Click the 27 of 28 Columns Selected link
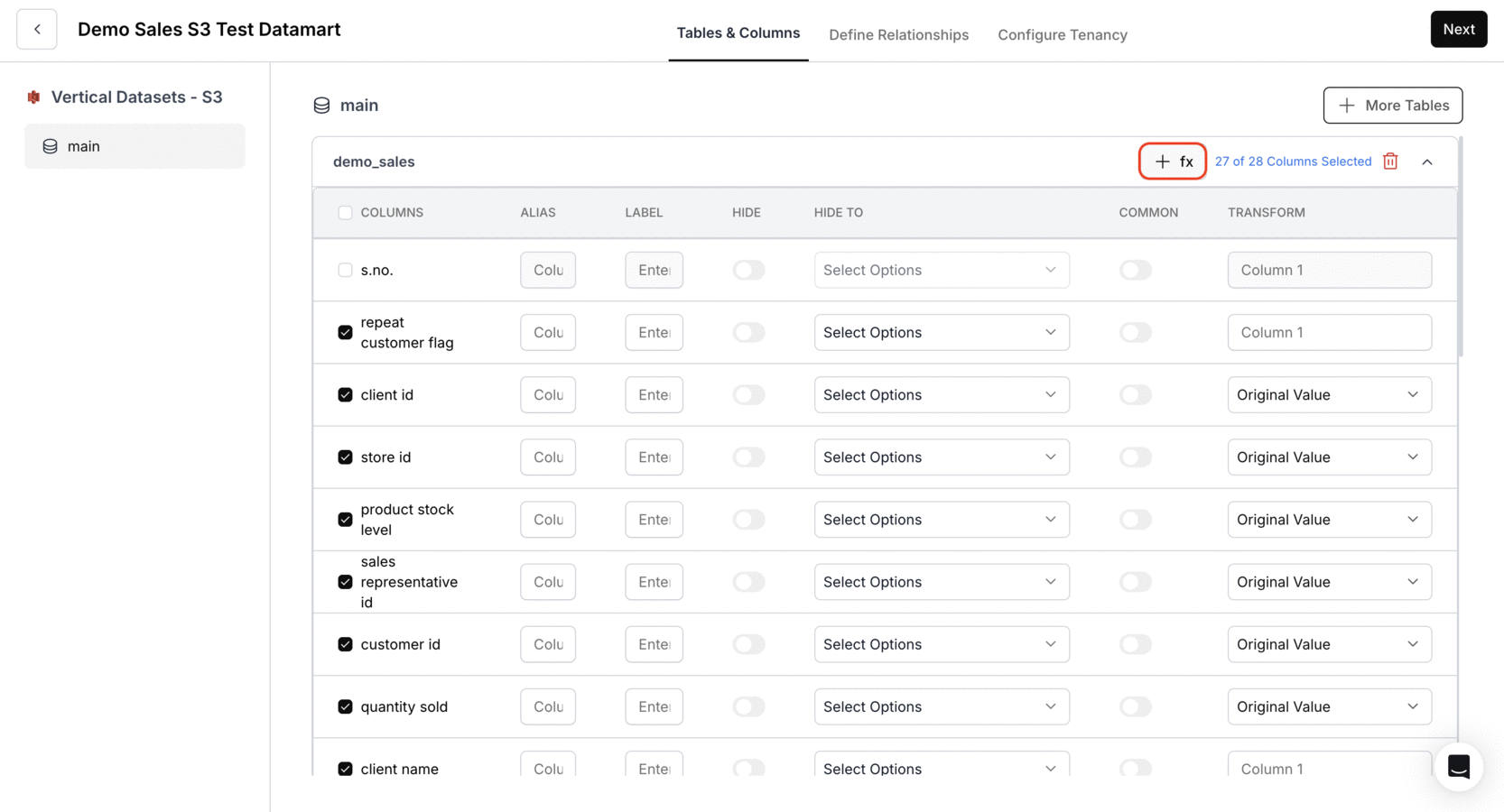The image size is (1504, 812). click(x=1293, y=161)
